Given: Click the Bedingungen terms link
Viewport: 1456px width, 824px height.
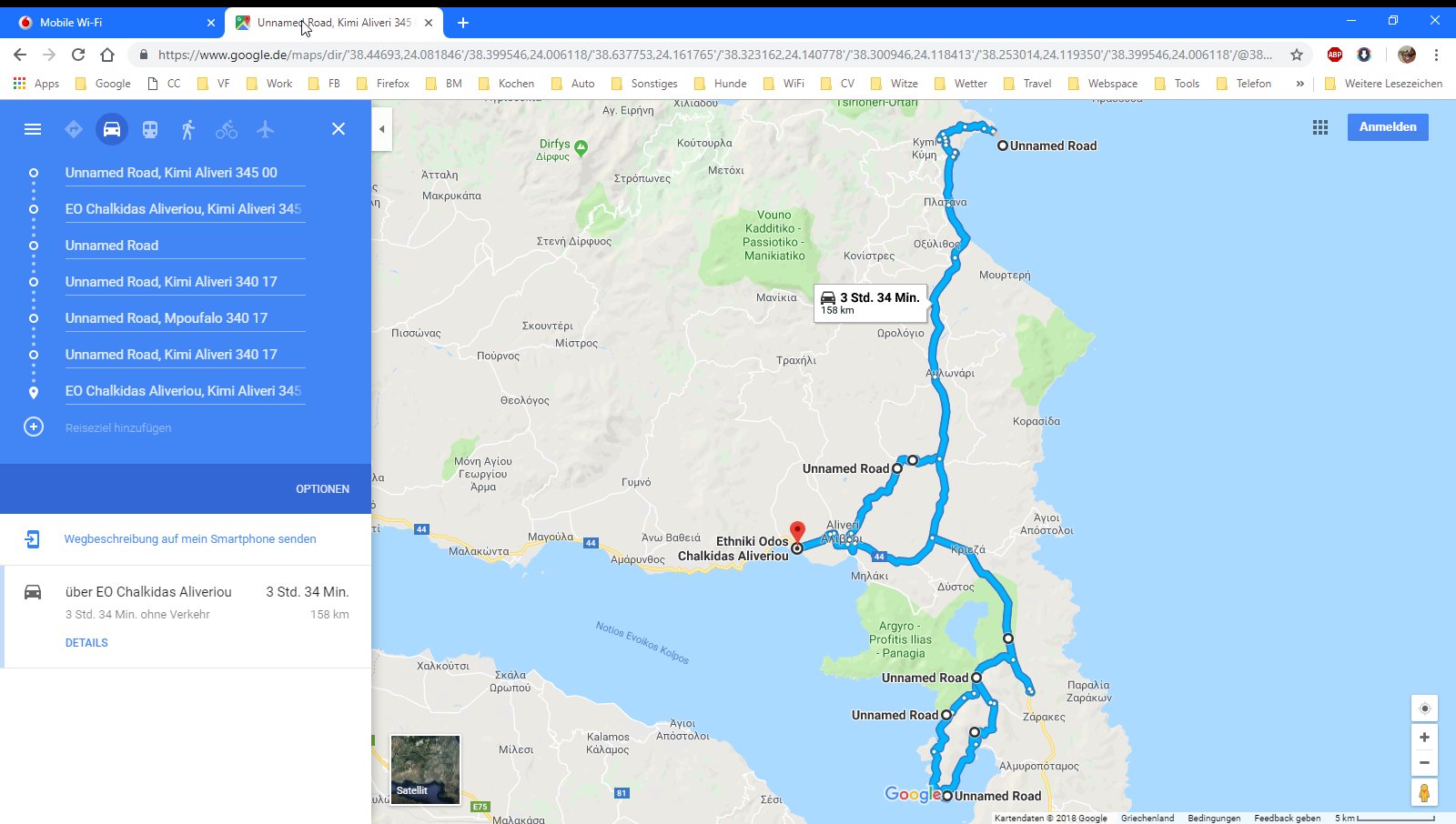Looking at the screenshot, I should [x=1214, y=818].
